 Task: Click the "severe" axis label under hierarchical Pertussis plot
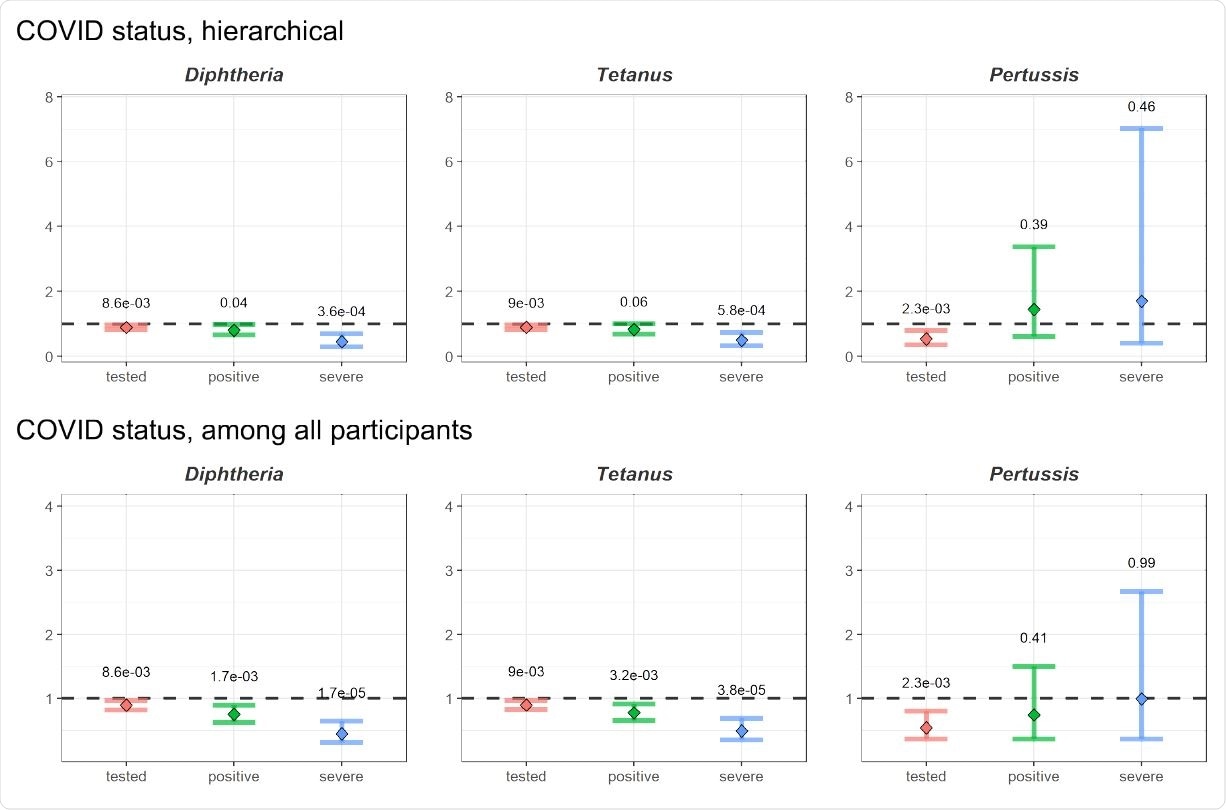pos(1141,377)
